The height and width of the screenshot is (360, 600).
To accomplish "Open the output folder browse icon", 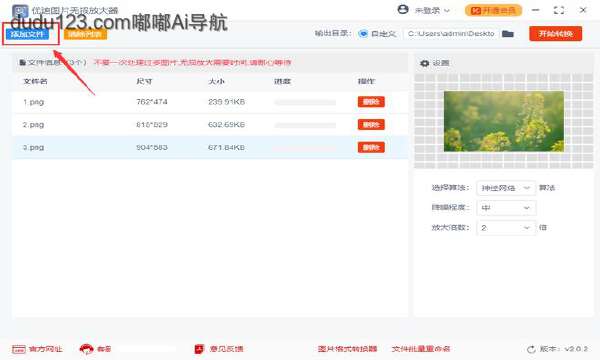I will click(508, 34).
